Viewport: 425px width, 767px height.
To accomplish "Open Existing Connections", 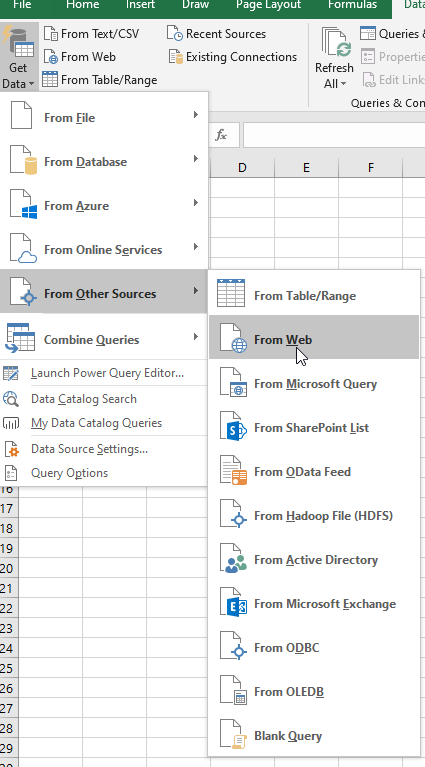I will click(233, 57).
